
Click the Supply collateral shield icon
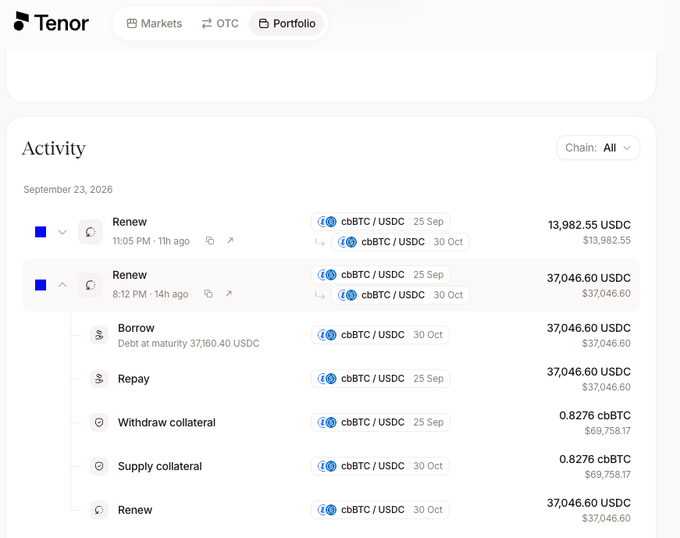[x=99, y=466]
